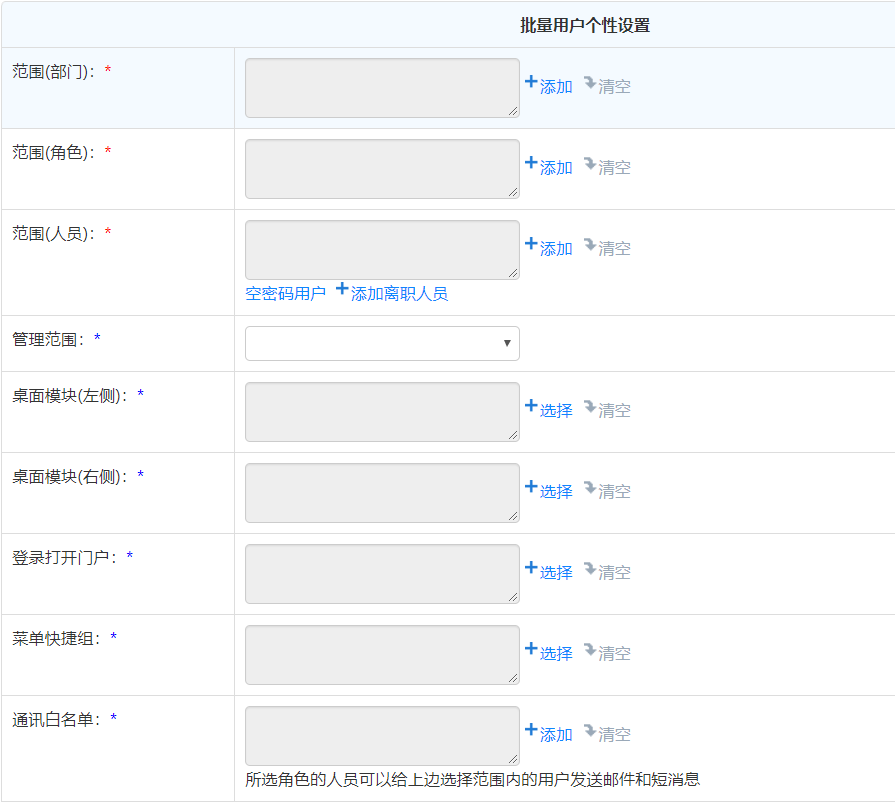
Task: Click the 清空 arrow icon for 范围(人员)
Action: (x=590, y=244)
